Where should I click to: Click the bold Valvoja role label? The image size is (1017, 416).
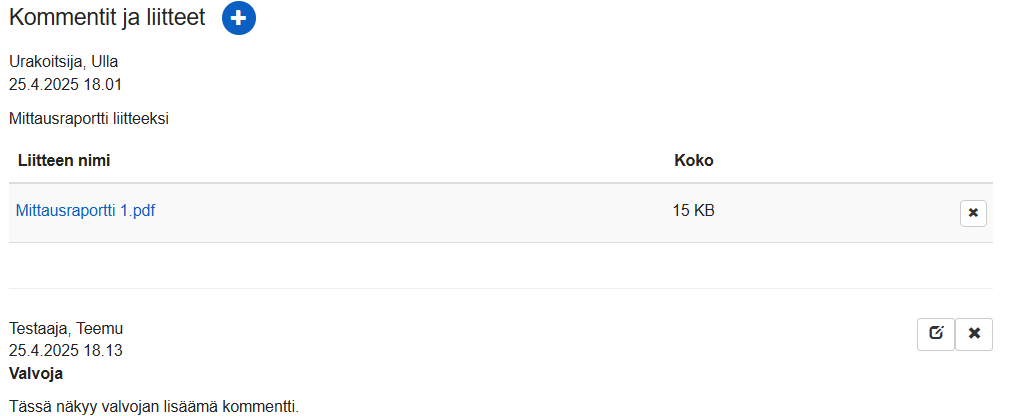tap(36, 374)
